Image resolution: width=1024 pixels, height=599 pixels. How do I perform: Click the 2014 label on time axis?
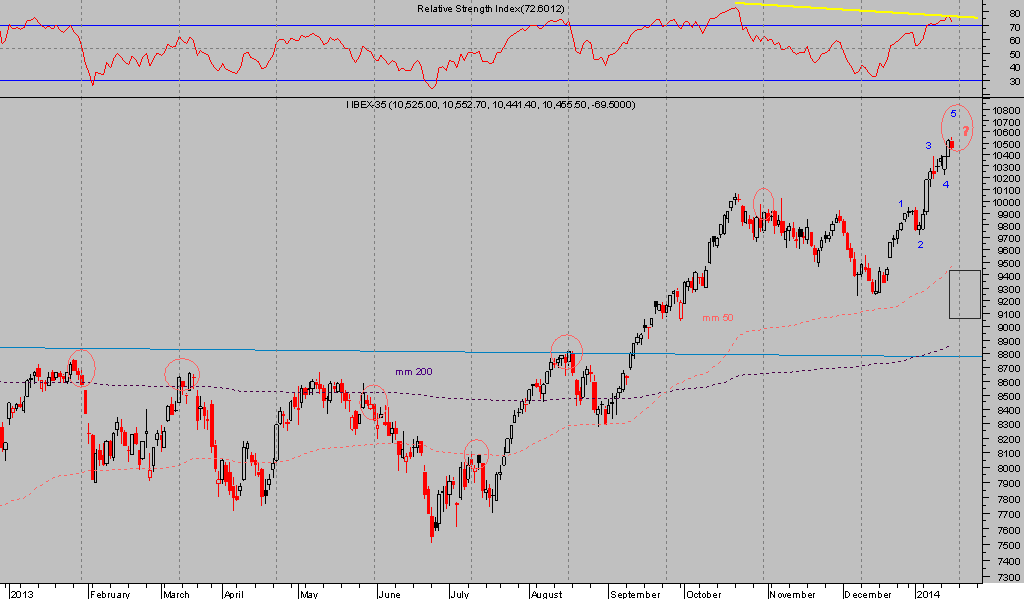click(929, 594)
